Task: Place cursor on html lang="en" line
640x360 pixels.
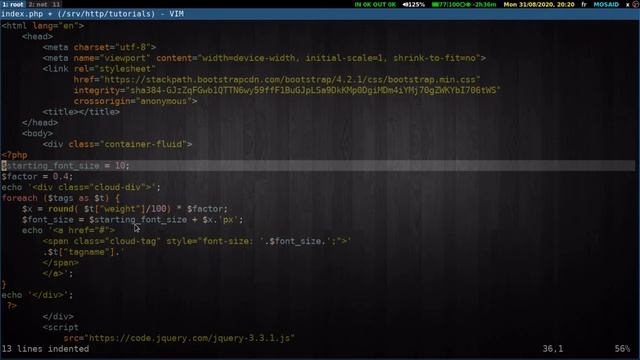Action: pyautogui.click(x=42, y=26)
